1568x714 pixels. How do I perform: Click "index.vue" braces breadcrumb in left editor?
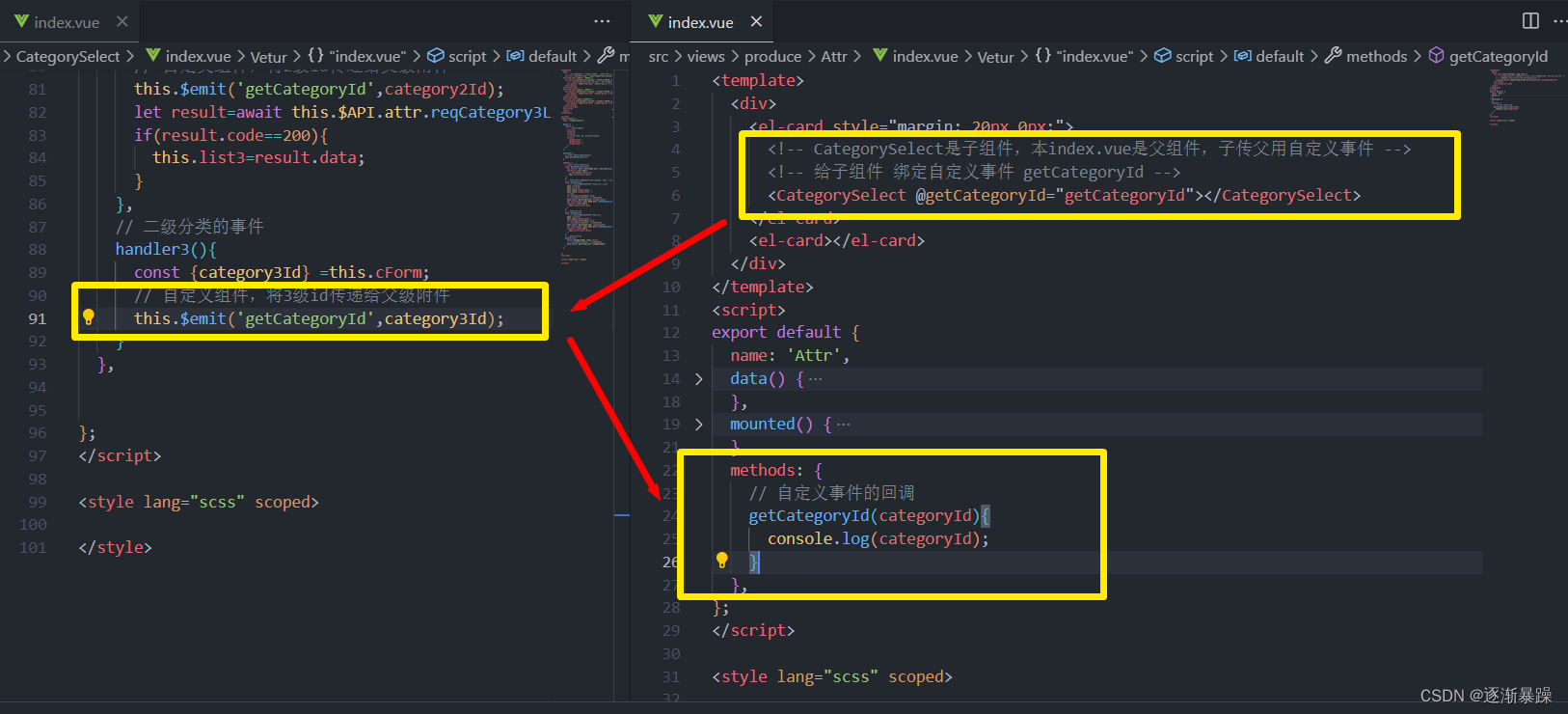(357, 56)
